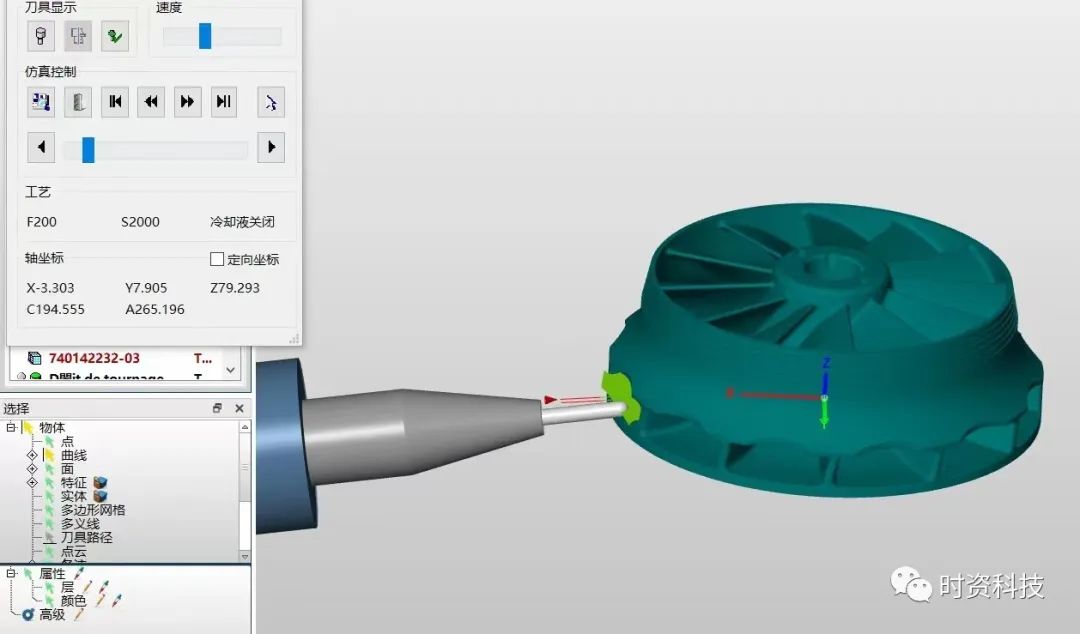Click the green check tool display icon

115,35
